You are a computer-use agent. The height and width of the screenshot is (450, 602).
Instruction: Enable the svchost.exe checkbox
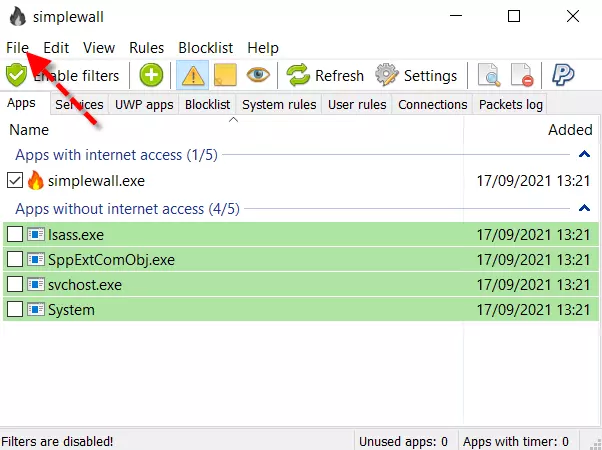[x=15, y=284]
